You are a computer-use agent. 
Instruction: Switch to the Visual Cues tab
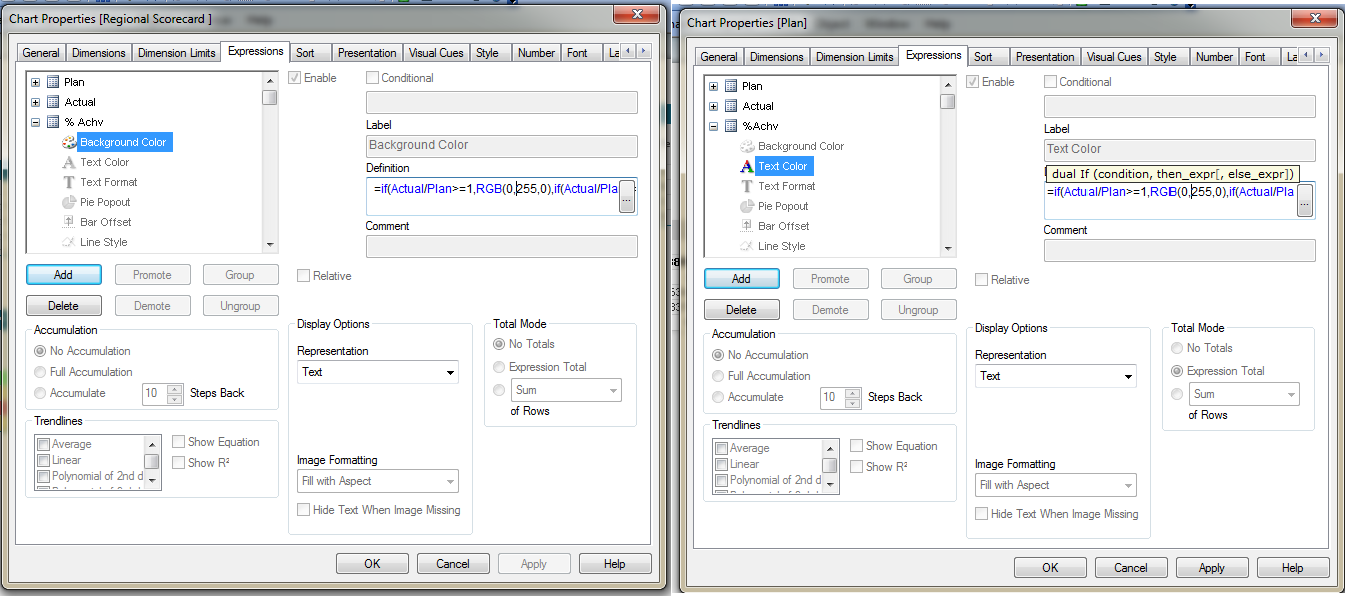click(x=435, y=53)
